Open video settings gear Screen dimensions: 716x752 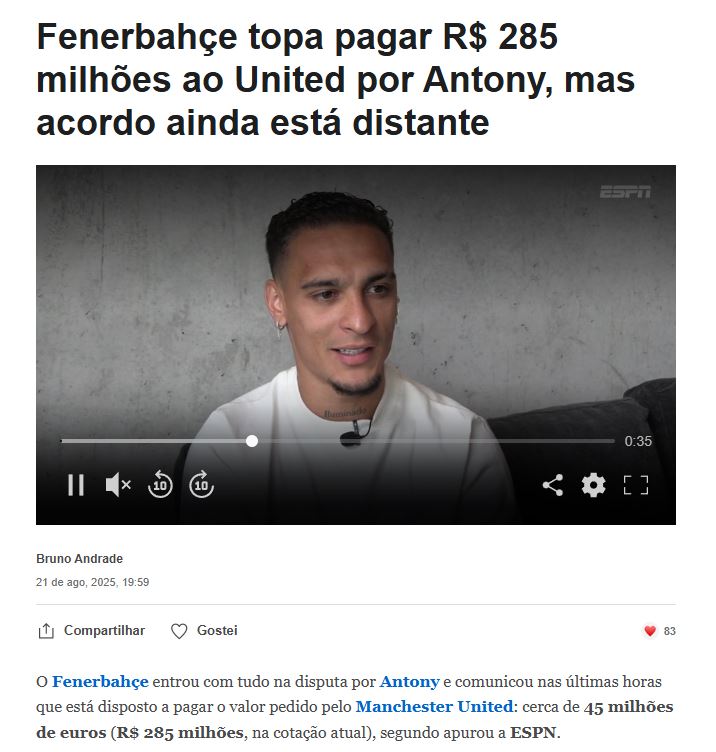point(594,485)
